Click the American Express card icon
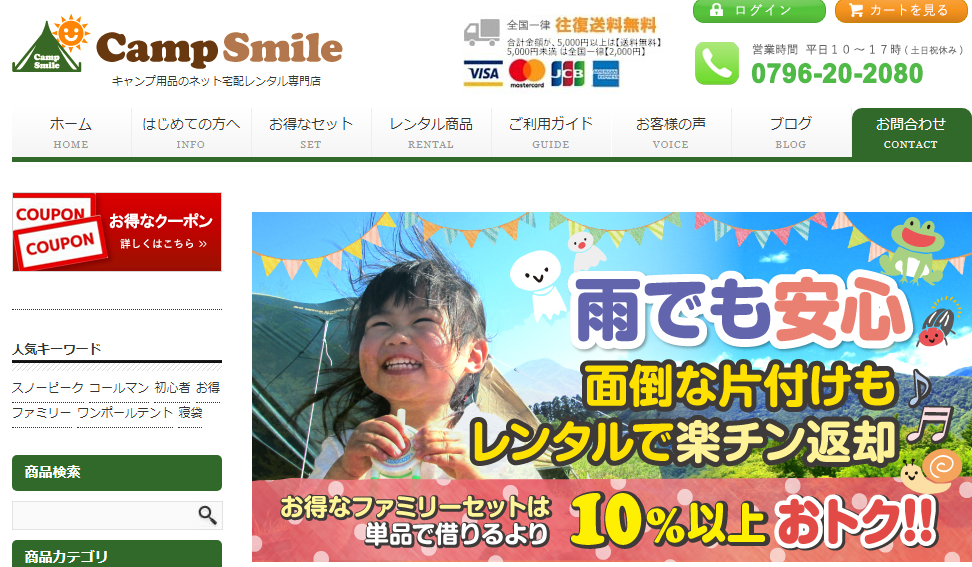 pos(605,74)
